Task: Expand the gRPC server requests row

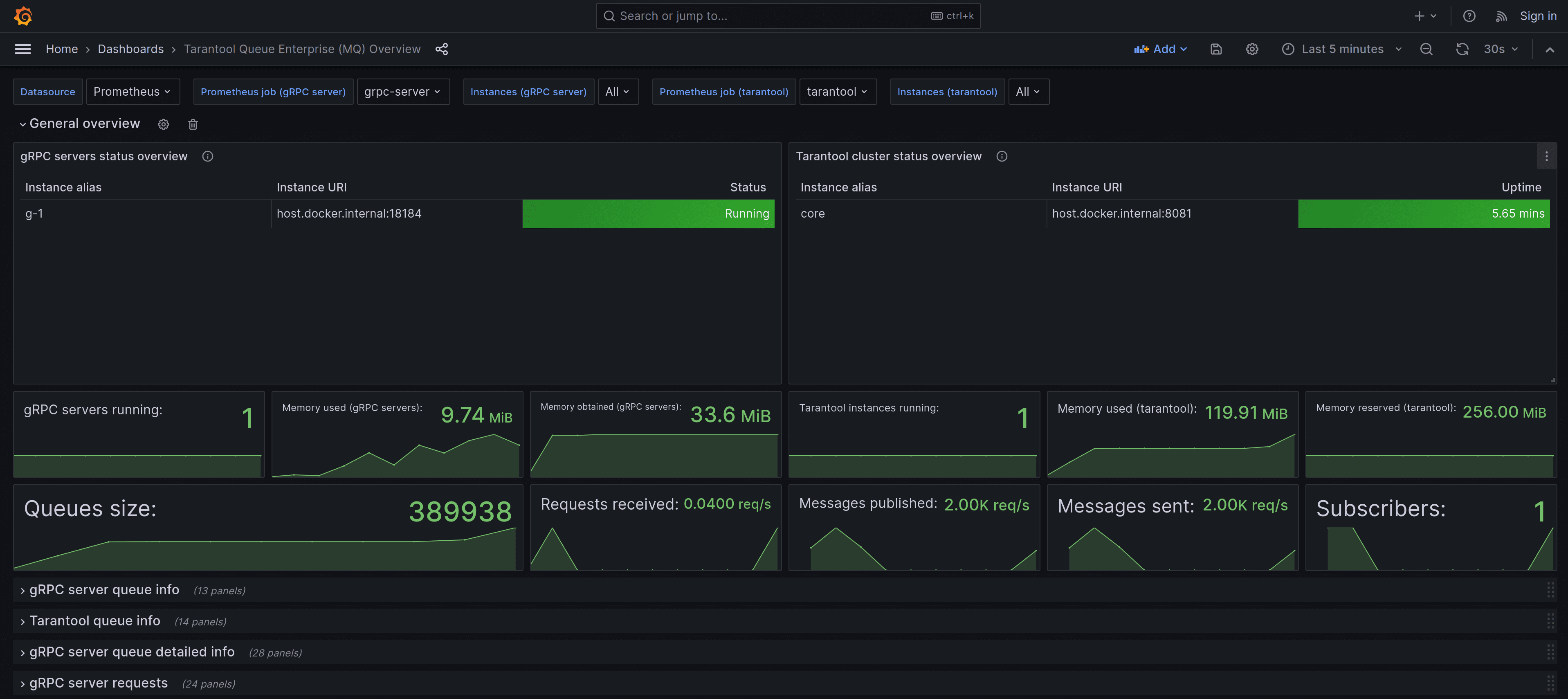Action: click(94, 683)
